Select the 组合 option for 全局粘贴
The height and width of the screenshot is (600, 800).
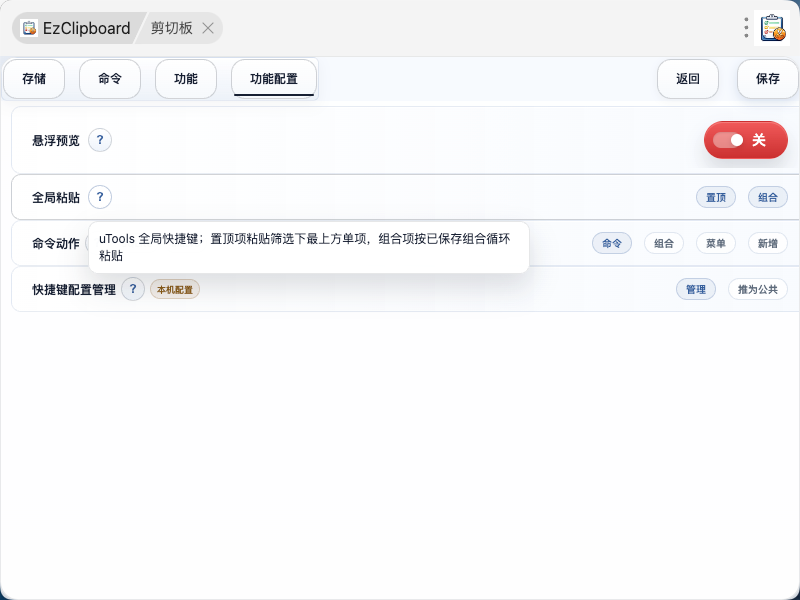(768, 197)
